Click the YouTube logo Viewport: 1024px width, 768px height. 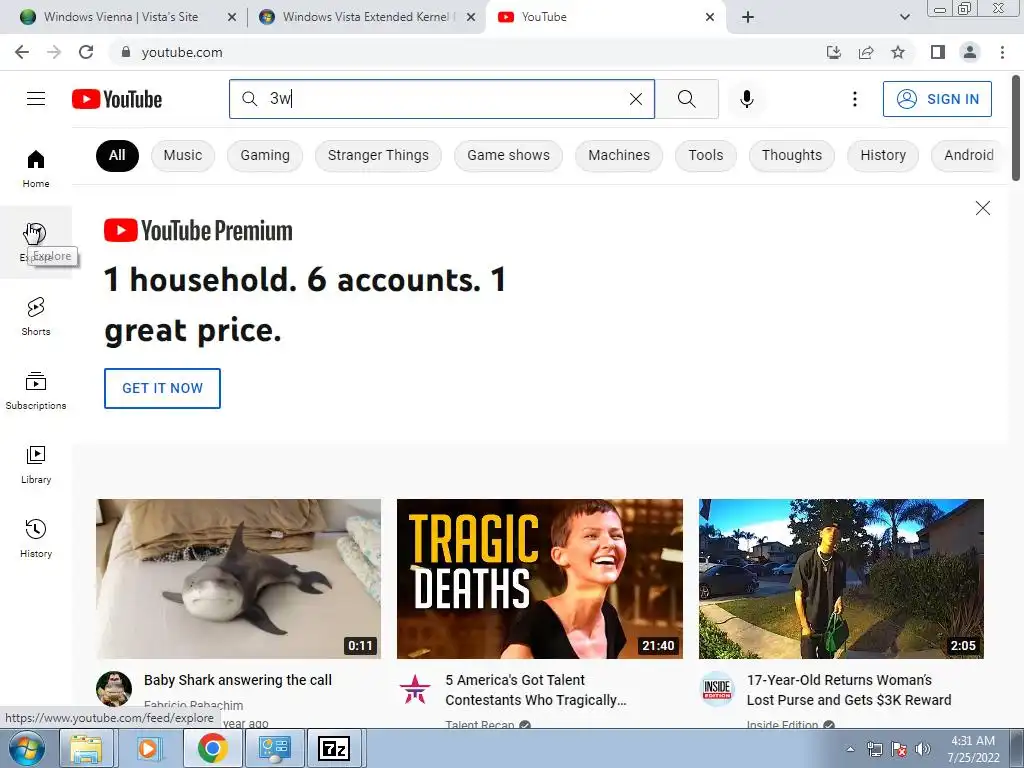[x=117, y=99]
